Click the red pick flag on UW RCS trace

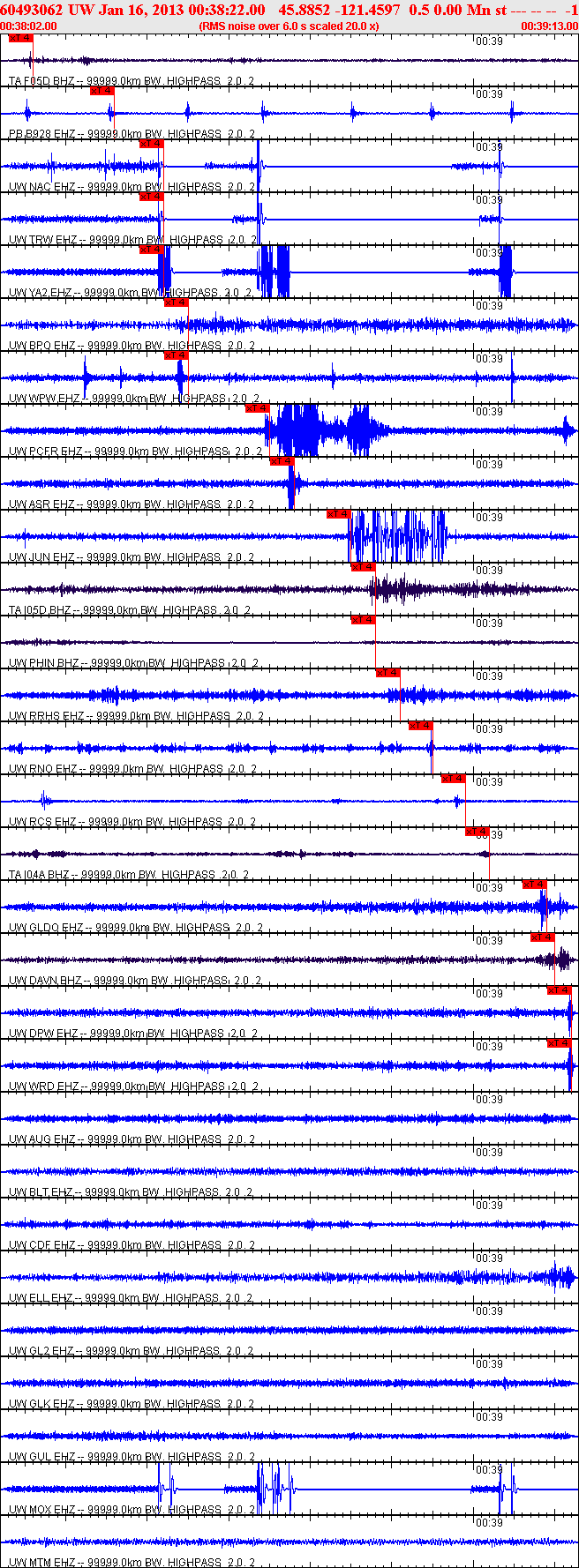click(x=452, y=779)
